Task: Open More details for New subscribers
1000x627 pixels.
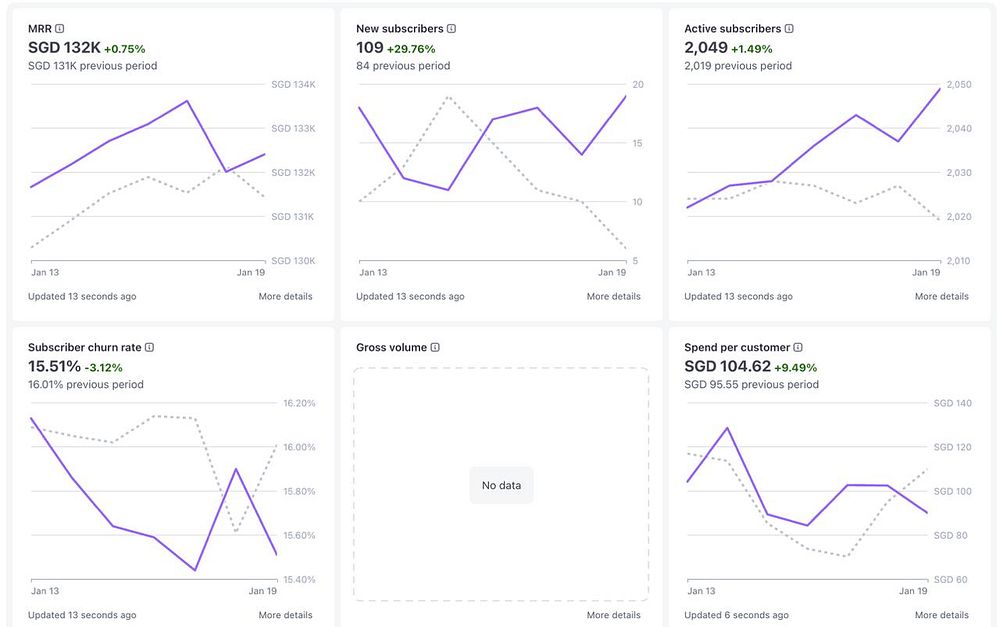Action: point(614,297)
